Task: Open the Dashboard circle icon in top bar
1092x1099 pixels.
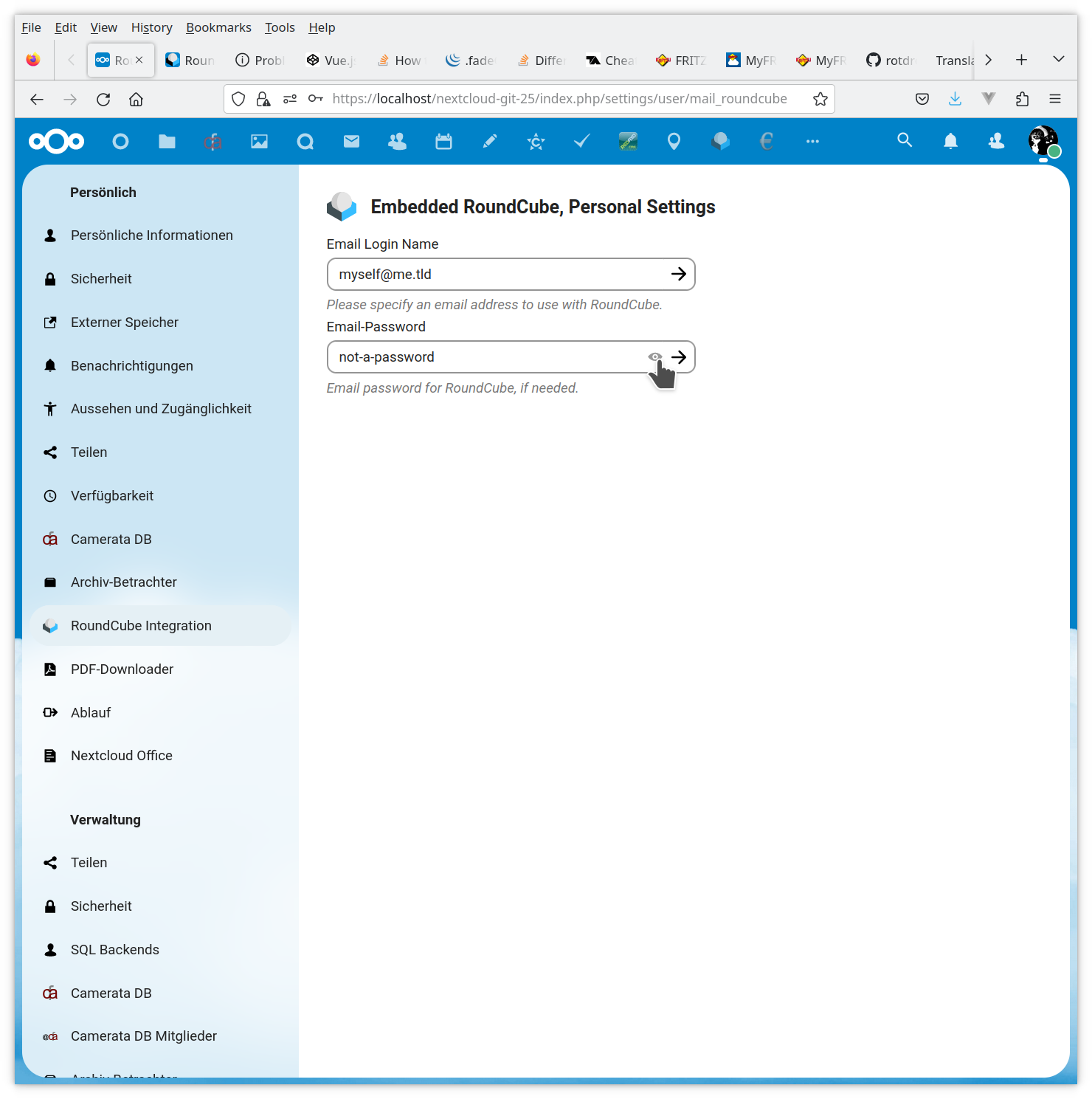Action: [x=120, y=141]
